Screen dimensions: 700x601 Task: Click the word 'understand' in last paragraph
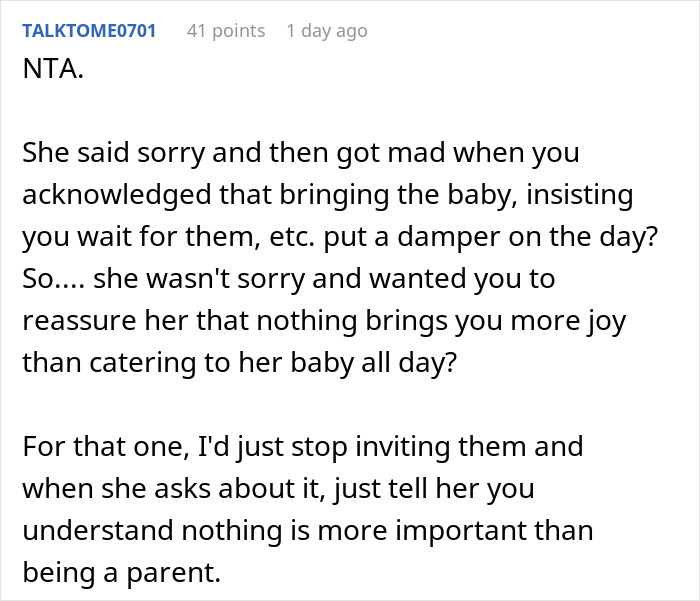tap(98, 530)
